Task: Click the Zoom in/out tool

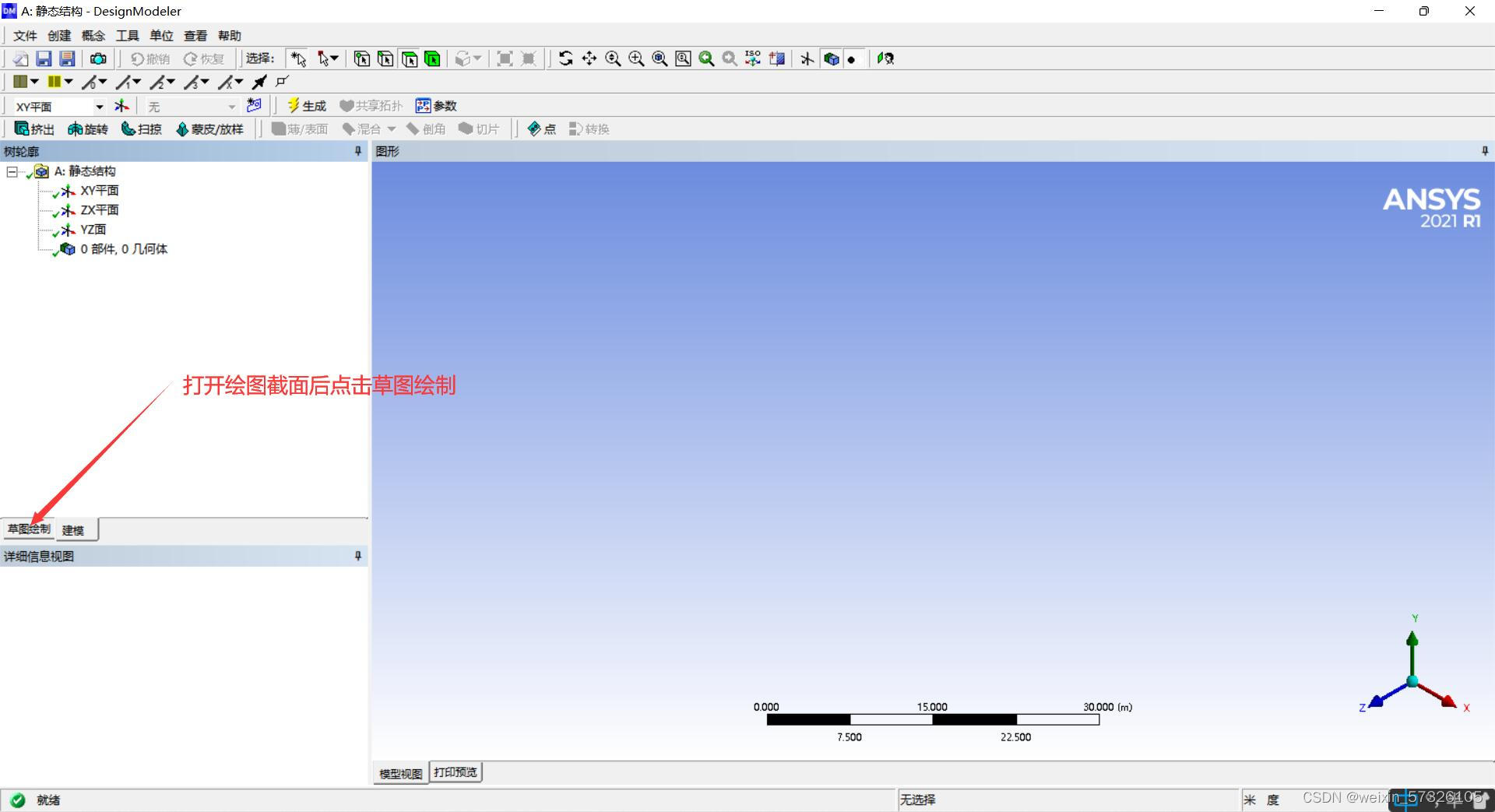Action: click(x=613, y=58)
